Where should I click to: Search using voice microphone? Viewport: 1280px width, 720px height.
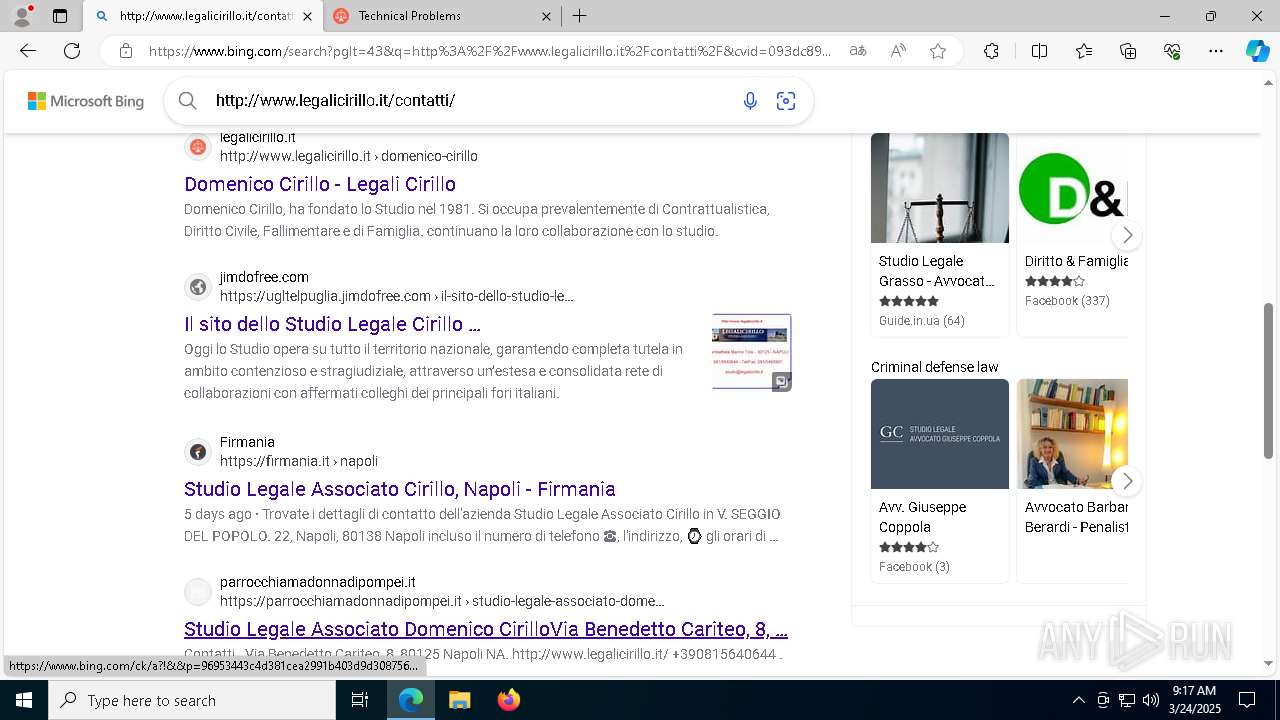(750, 100)
